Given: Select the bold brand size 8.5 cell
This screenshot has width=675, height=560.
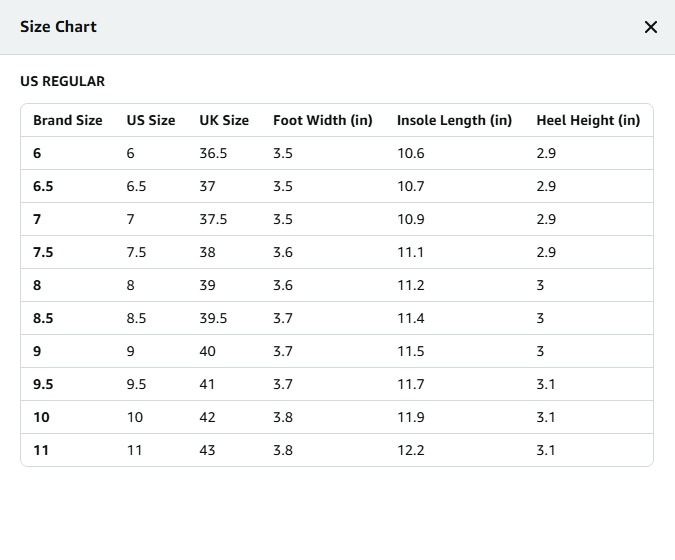Looking at the screenshot, I should click(x=43, y=318).
